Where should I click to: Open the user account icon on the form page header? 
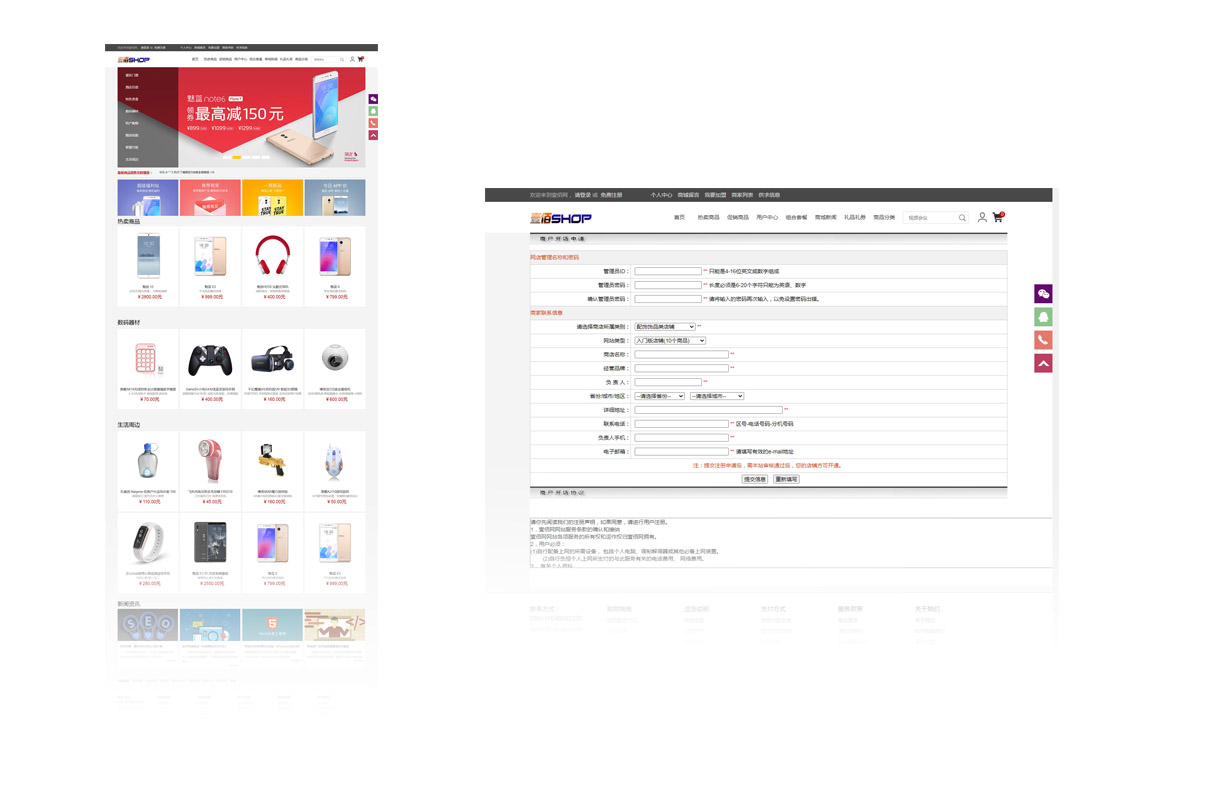coord(982,217)
